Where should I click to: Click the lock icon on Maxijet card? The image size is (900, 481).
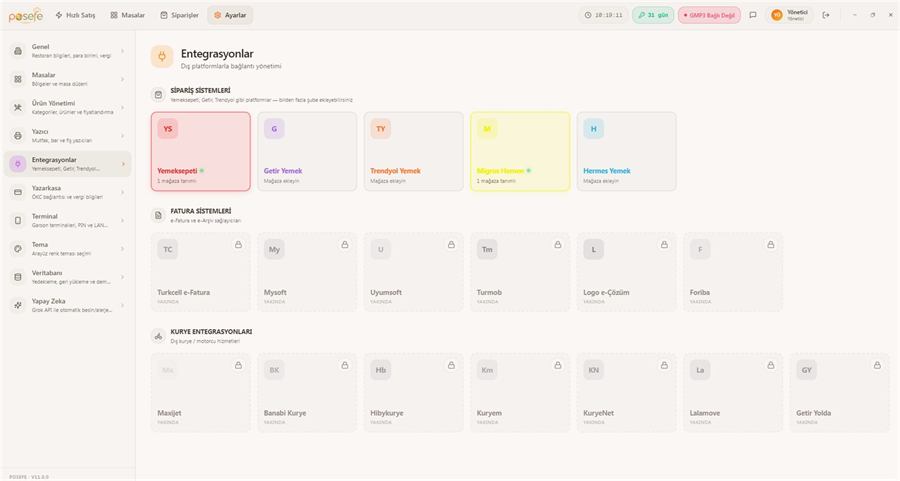tap(238, 365)
